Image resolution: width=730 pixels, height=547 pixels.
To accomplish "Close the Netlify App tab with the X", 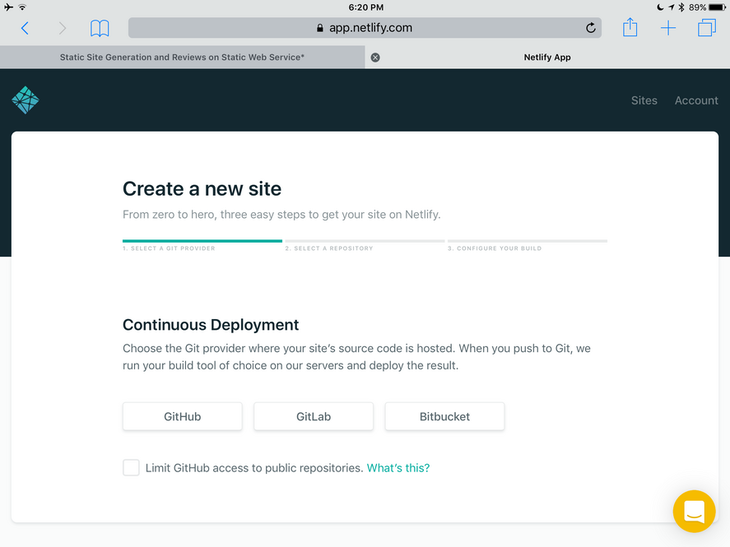I will 375,57.
